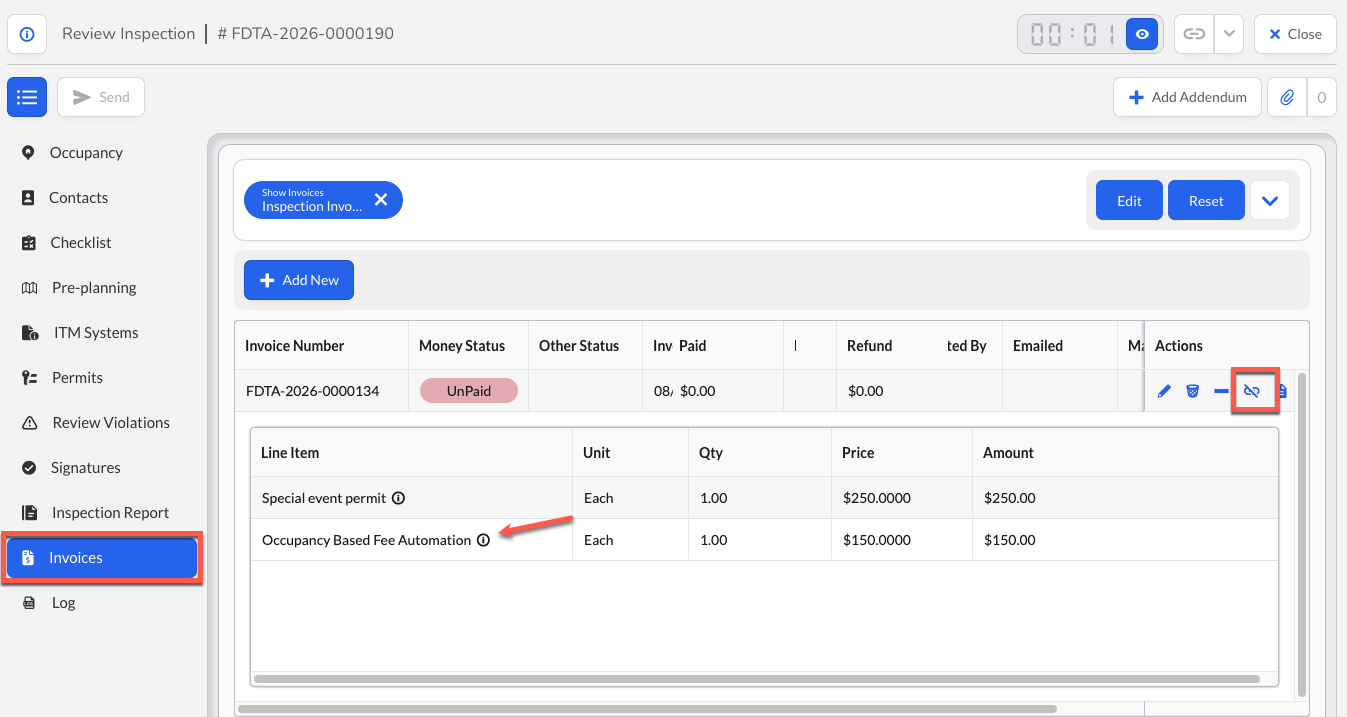The height and width of the screenshot is (717, 1347).
Task: Click the vertical scrollbar beside Actions
Action: pyautogui.click(x=1301, y=535)
